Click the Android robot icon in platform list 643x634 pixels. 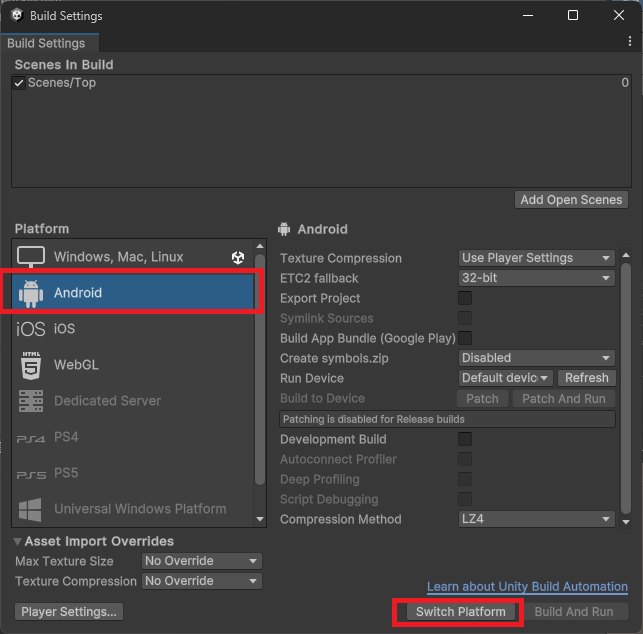tap(31, 293)
